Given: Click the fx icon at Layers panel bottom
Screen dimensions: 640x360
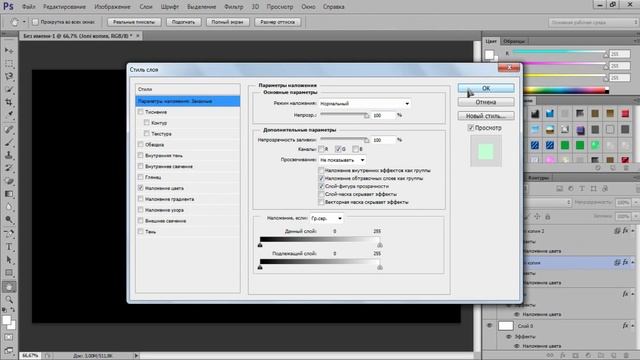Looking at the screenshot, I should 563,356.
